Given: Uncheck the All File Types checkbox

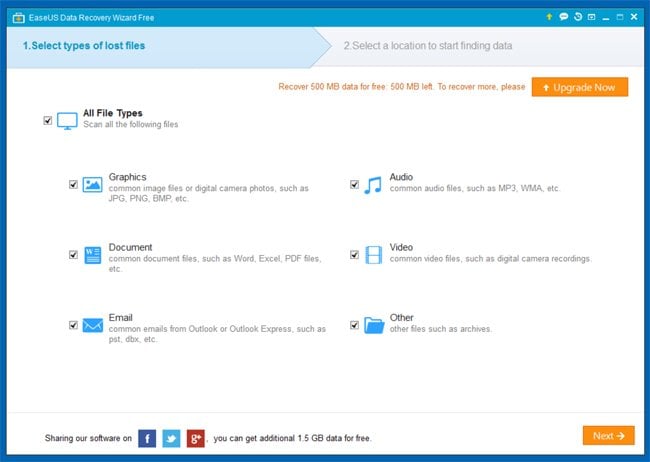Looking at the screenshot, I should (x=48, y=121).
